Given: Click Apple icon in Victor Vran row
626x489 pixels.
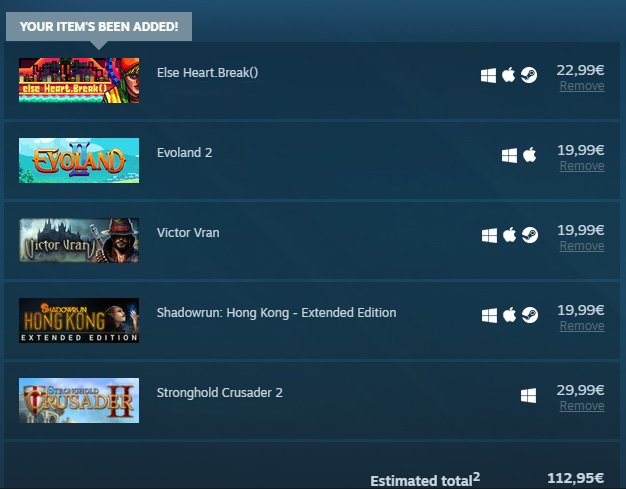Looking at the screenshot, I should pos(509,235).
